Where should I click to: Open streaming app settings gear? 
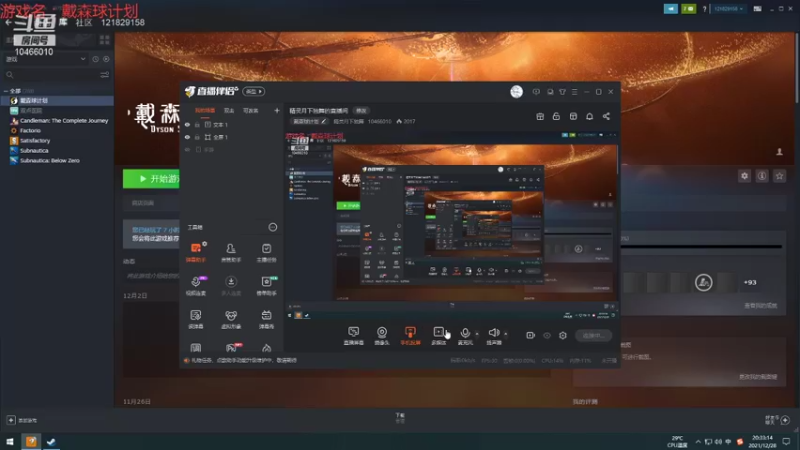[563, 335]
